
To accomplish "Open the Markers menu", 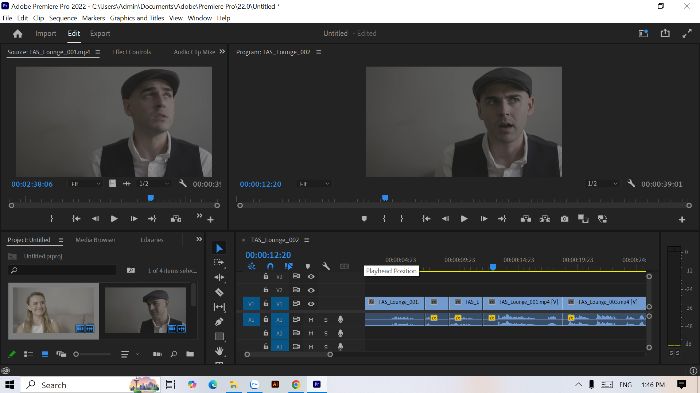I will point(93,18).
